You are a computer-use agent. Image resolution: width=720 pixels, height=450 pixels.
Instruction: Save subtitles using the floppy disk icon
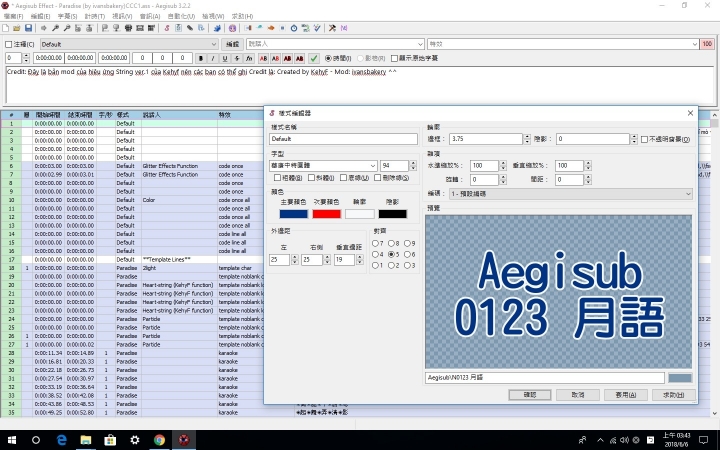point(28,28)
